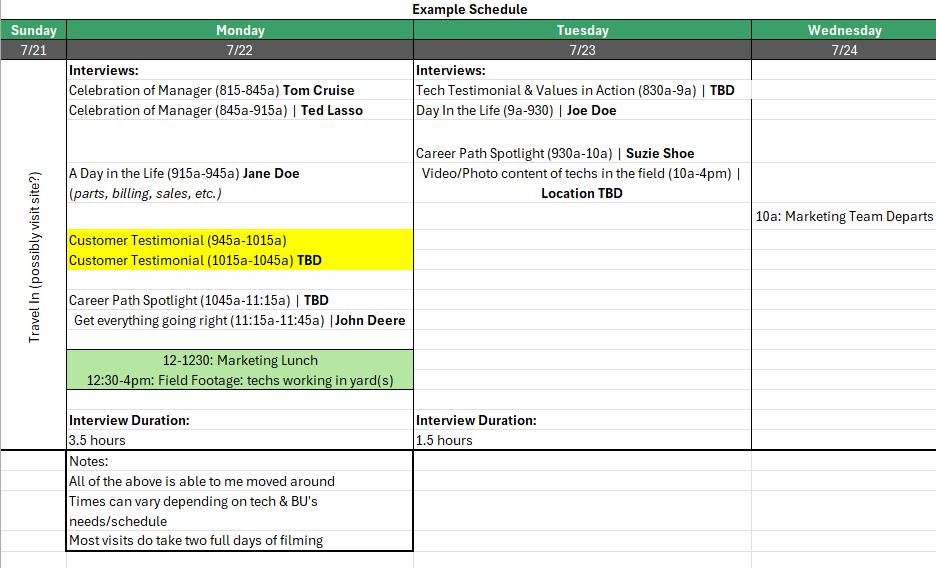Viewport: 936px width, 568px height.
Task: Select the Suzie Shoe Career Path Spotlight cell
Action: (x=555, y=153)
